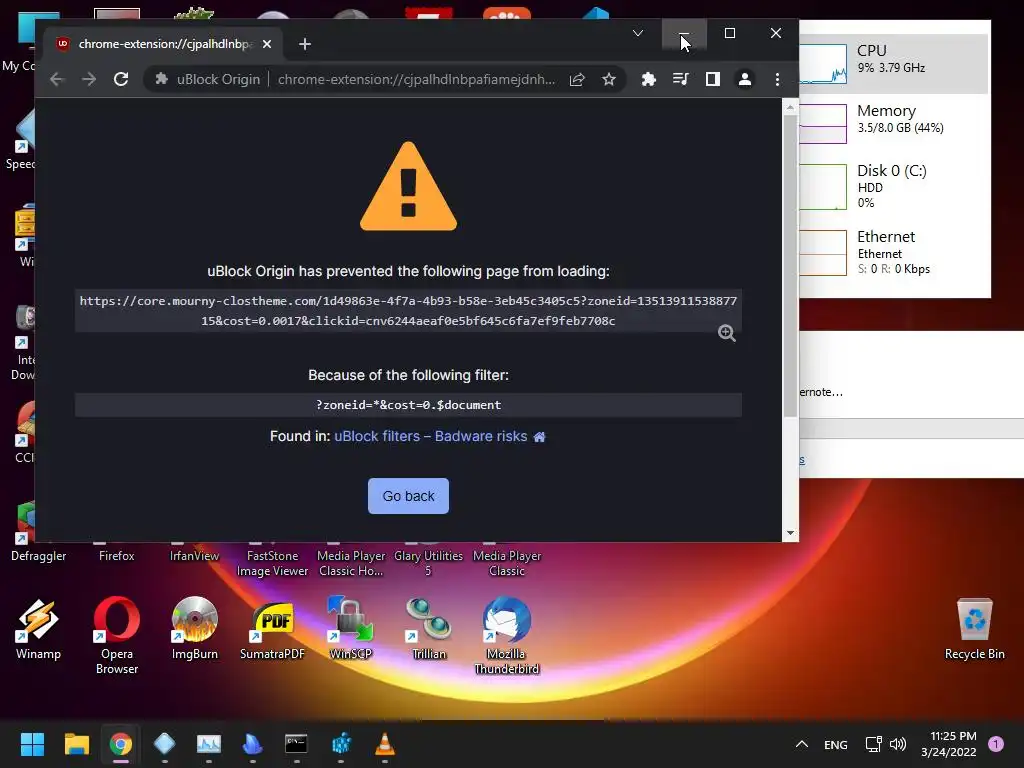Click IrfanView desktop icon label
Viewport: 1024px width, 768px height.
[x=195, y=556]
